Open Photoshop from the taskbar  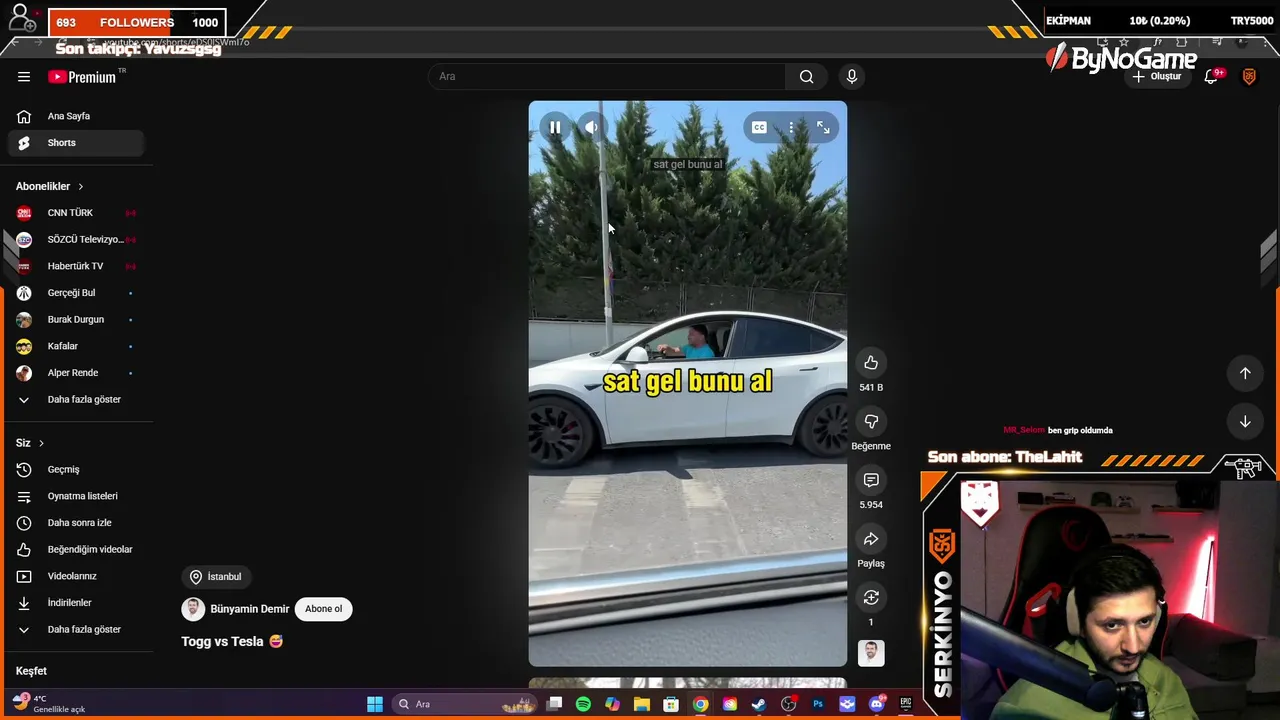click(818, 704)
